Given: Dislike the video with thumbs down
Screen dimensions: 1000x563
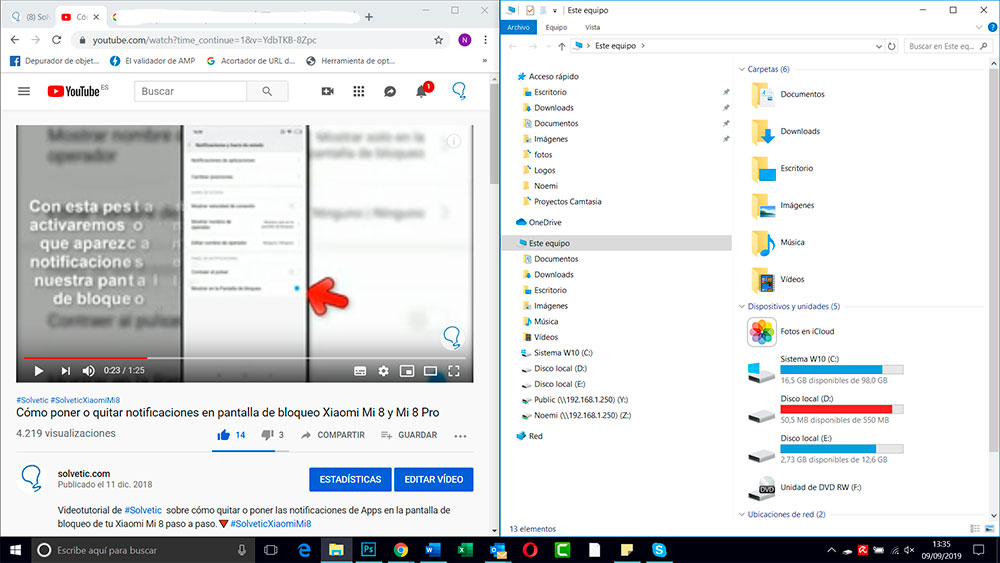Looking at the screenshot, I should pyautogui.click(x=267, y=435).
